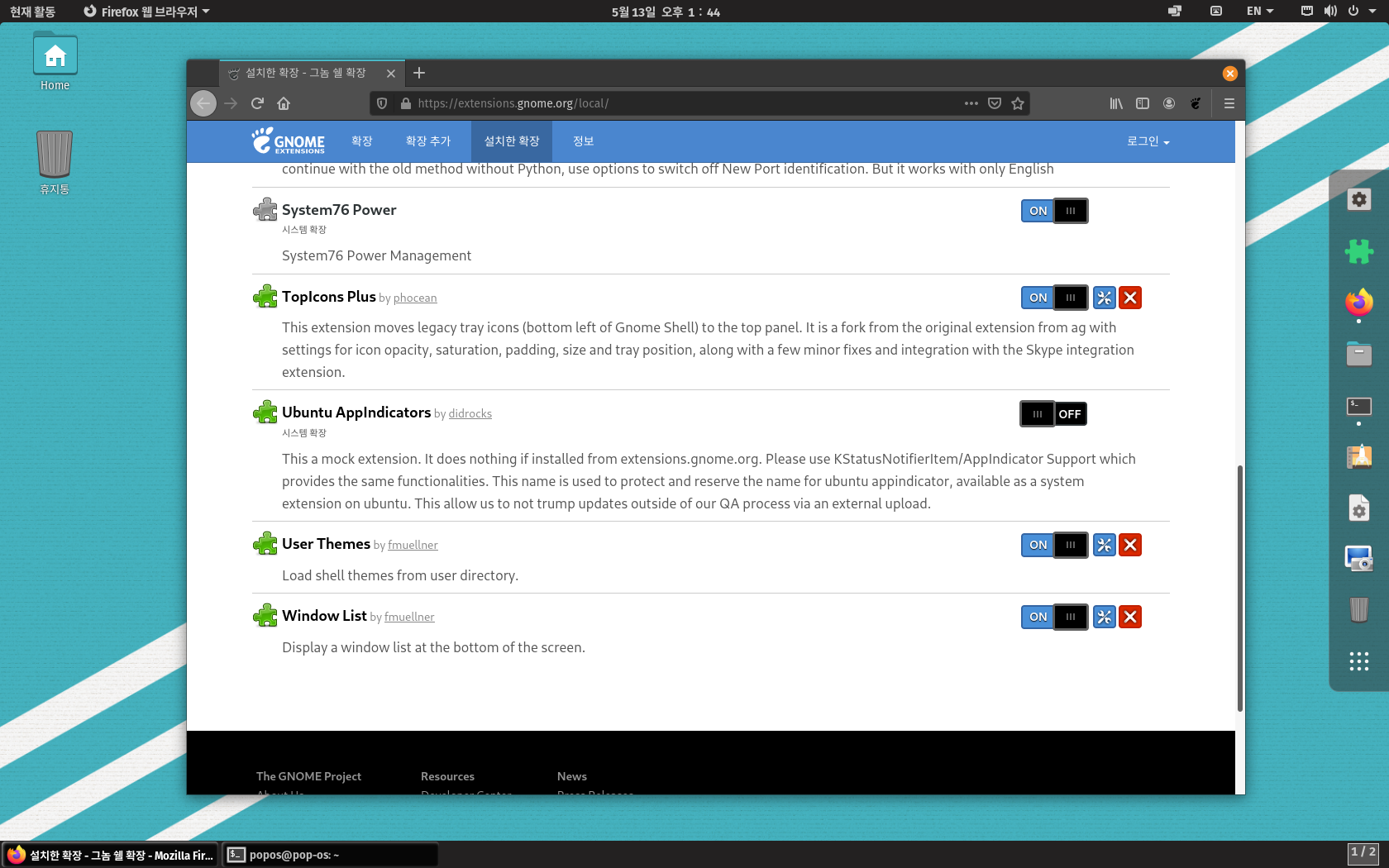Screen dimensions: 1389x868
Task: Open page actions three-dot menu
Action: [971, 103]
